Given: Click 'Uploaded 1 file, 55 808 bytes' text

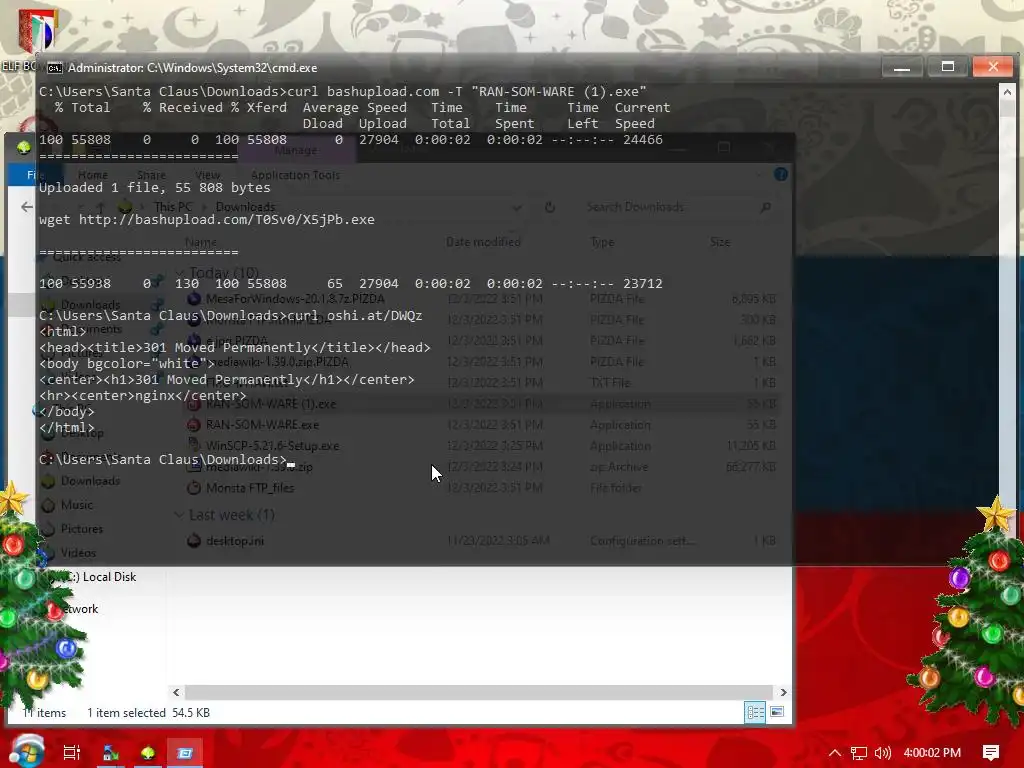Looking at the screenshot, I should 155,187.
